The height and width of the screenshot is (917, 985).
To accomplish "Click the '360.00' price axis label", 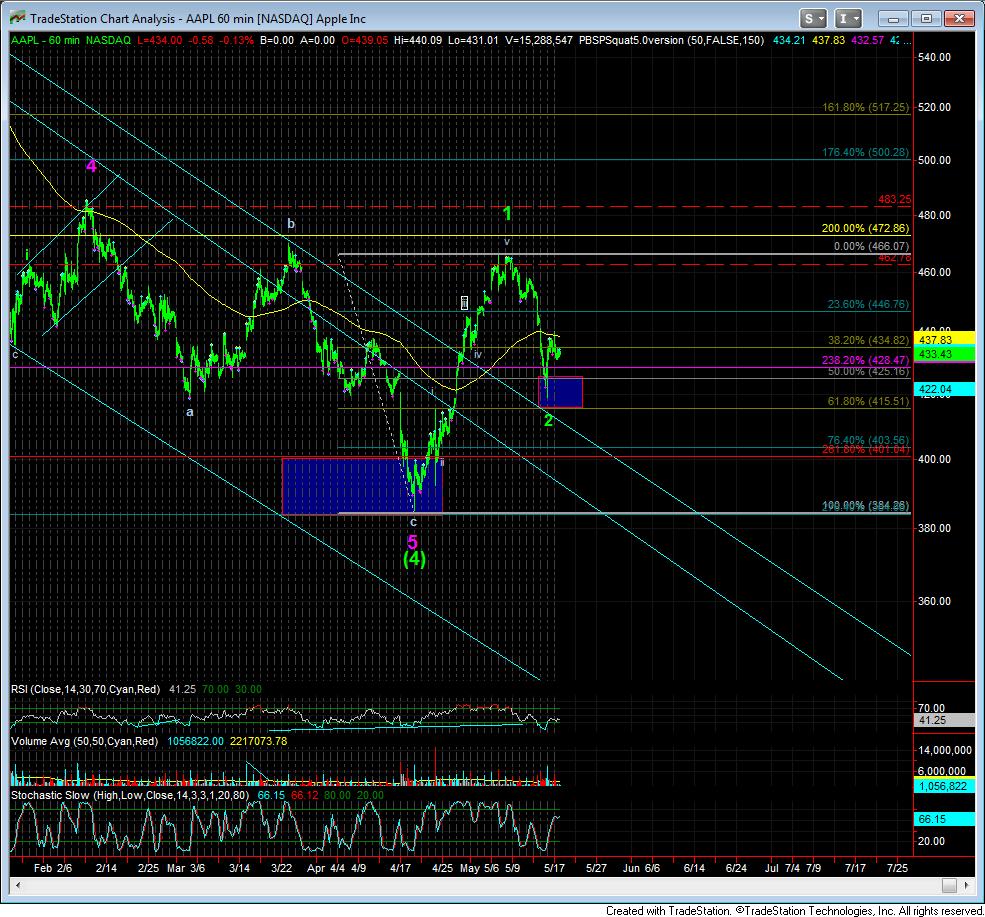I will 935,601.
